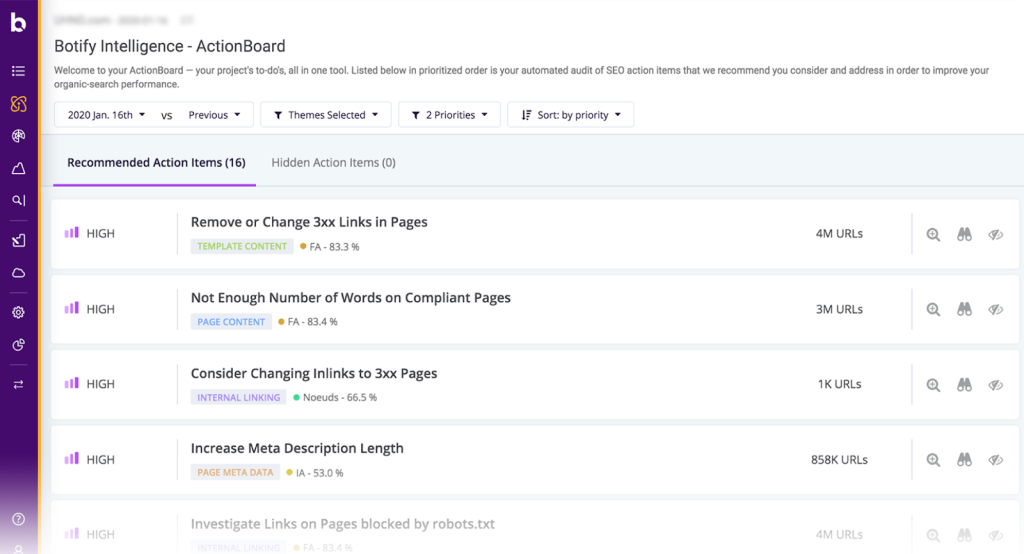1024x554 pixels.
Task: Open the 2020 Jan. 16th date dropdown
Action: pos(106,115)
